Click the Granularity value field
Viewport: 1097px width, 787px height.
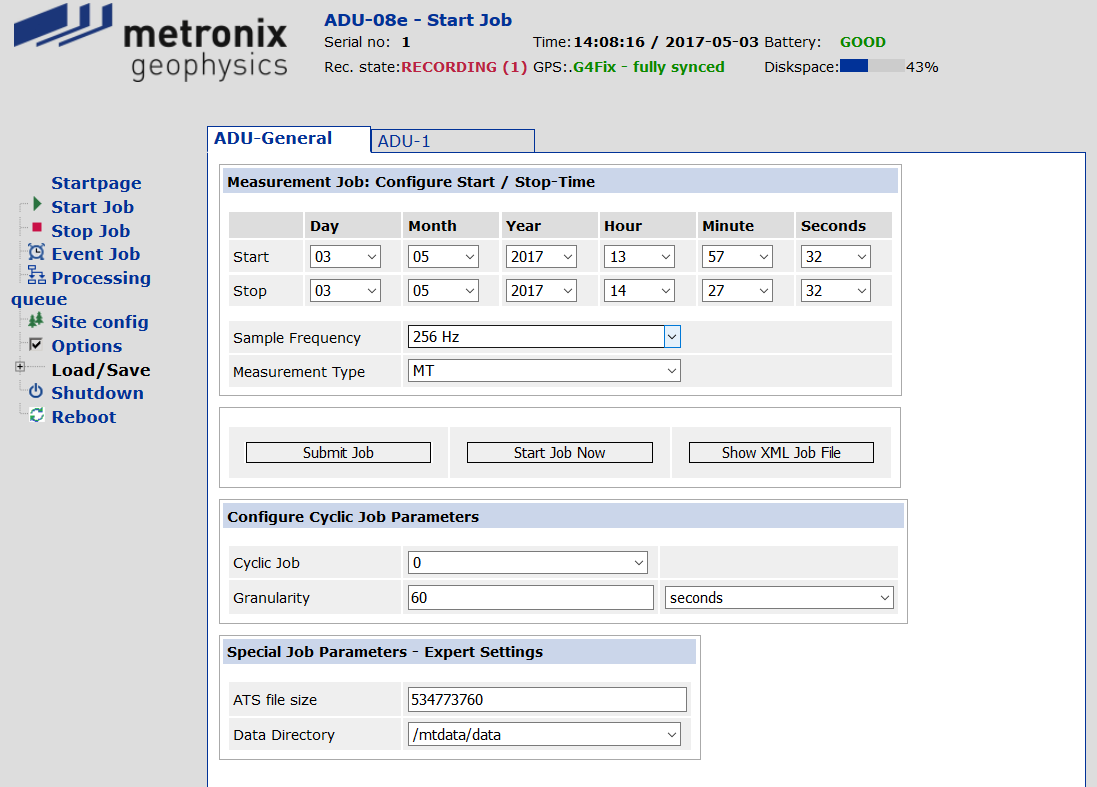click(530, 597)
